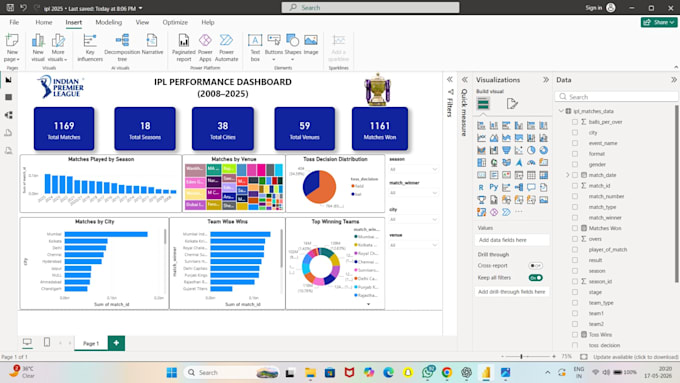The image size is (680, 383).
Task: Click the Data pane Search field
Action: pos(617,96)
